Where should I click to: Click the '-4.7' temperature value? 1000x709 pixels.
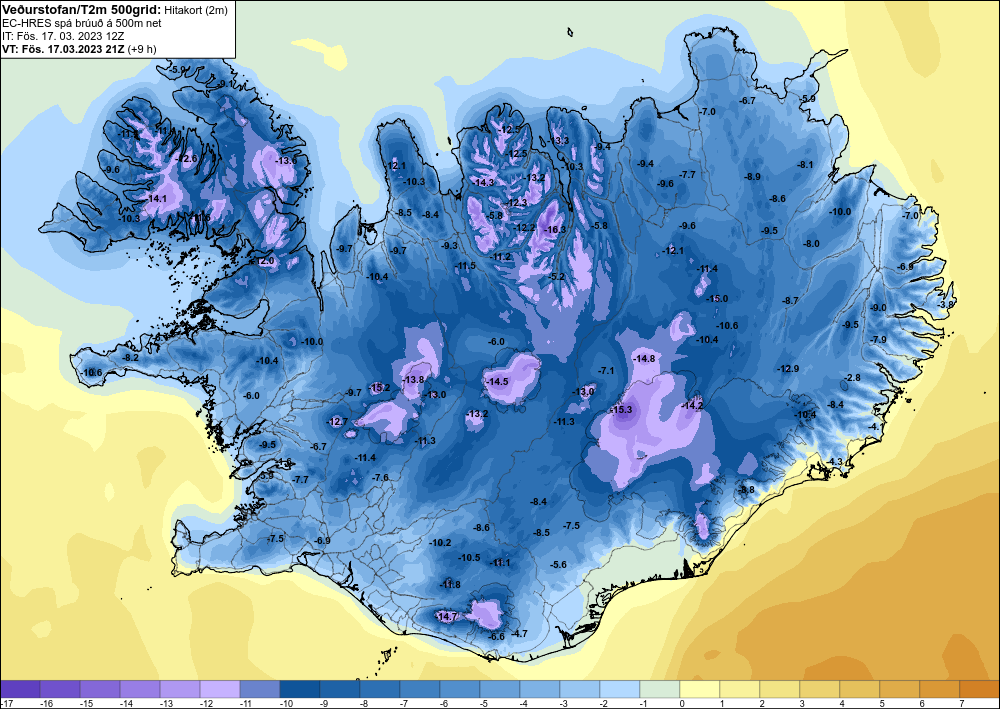pos(520,633)
